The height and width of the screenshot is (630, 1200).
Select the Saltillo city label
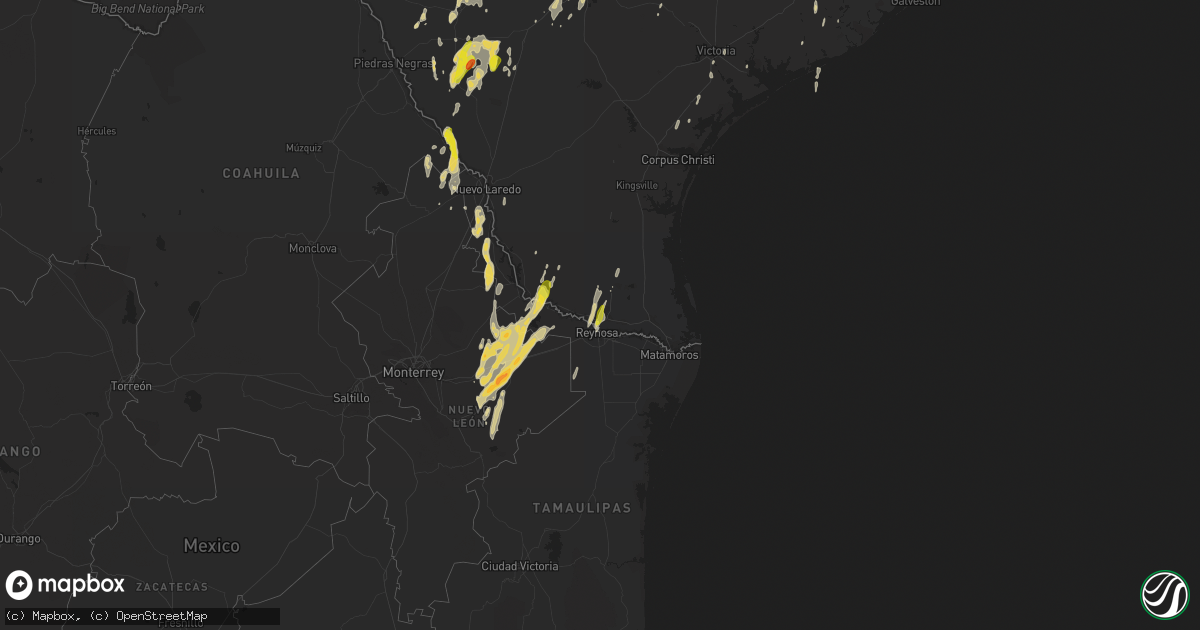coord(351,398)
